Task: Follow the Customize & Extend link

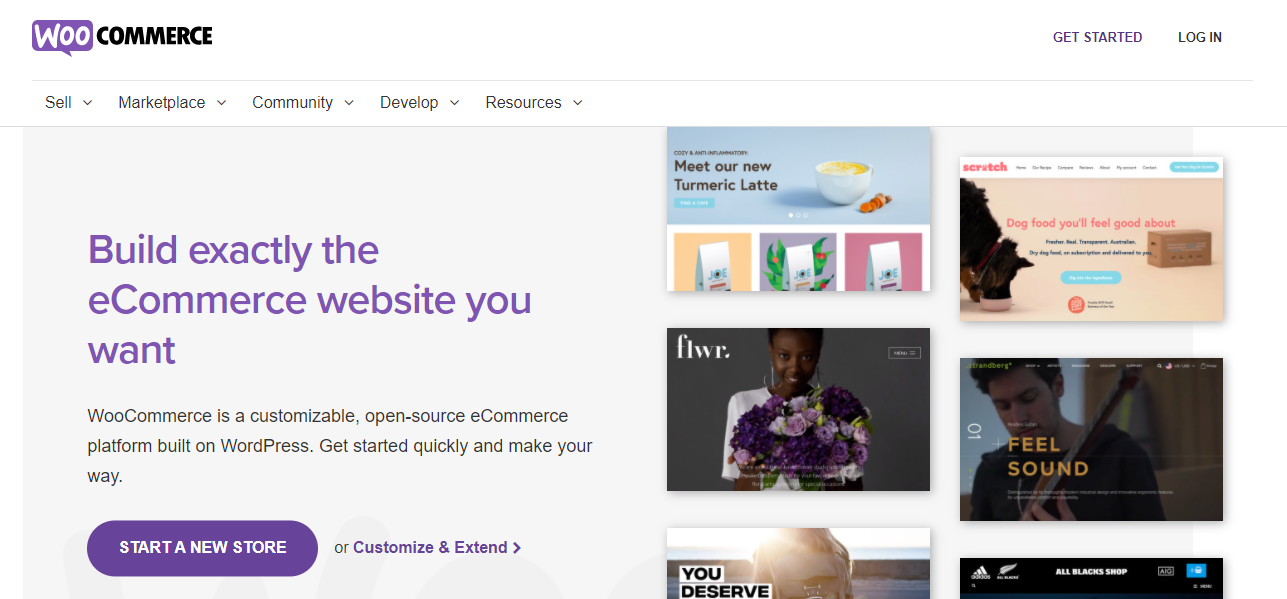Action: (x=430, y=547)
